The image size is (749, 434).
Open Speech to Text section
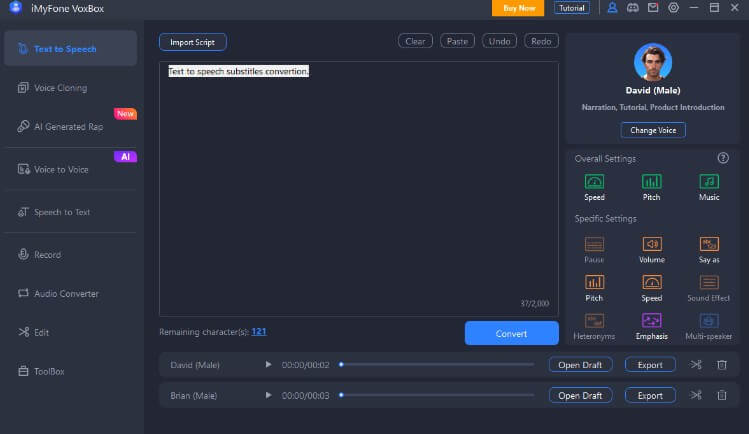54,212
